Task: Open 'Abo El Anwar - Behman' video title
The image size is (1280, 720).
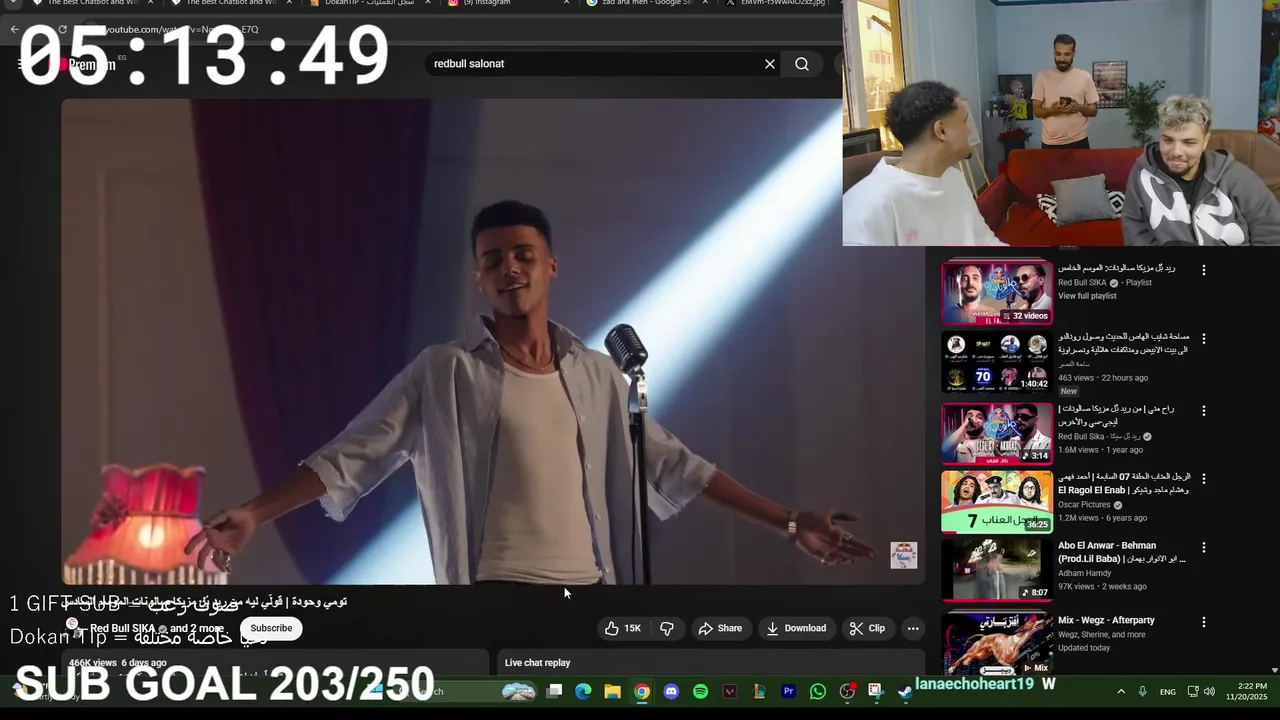Action: (1122, 552)
